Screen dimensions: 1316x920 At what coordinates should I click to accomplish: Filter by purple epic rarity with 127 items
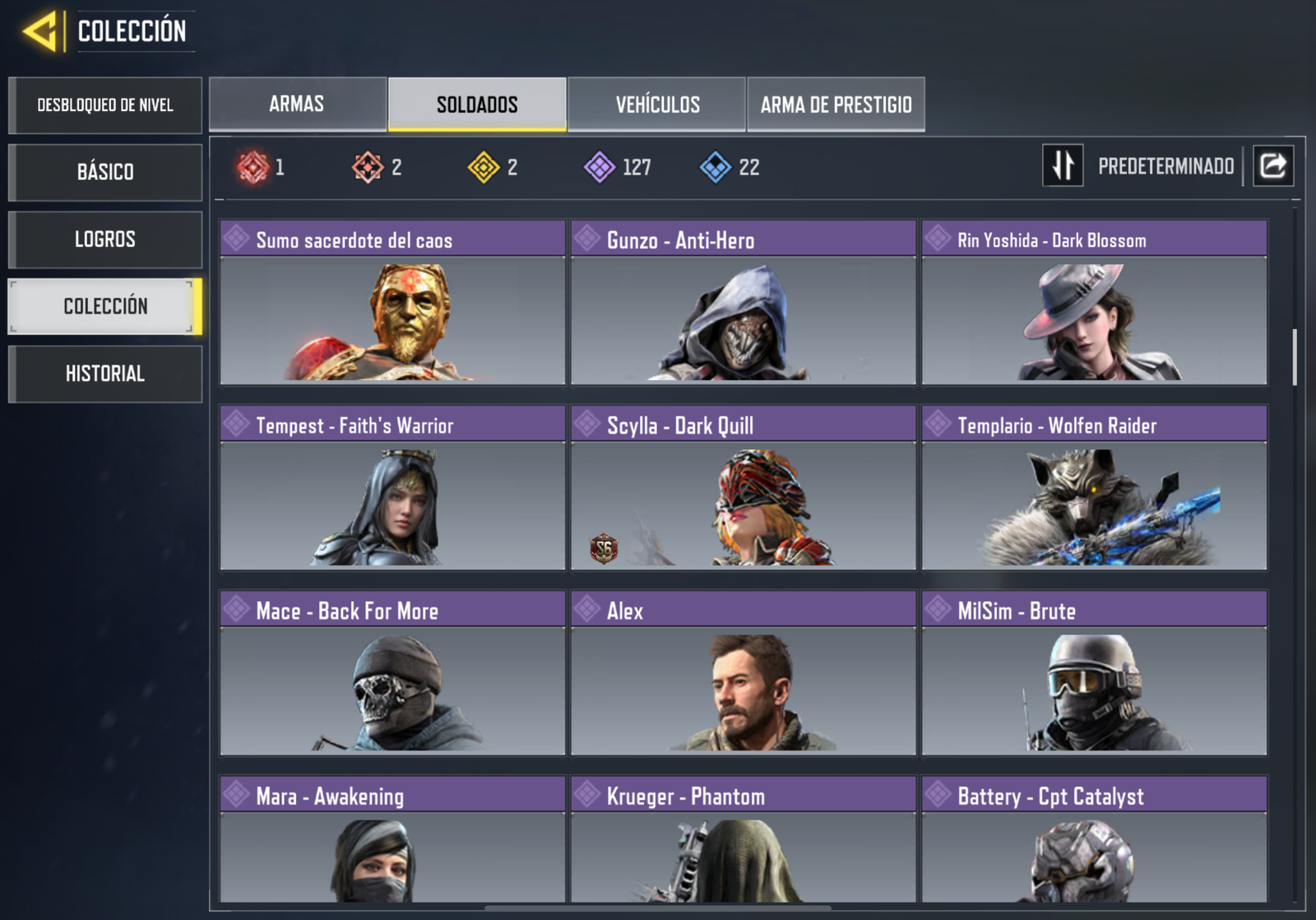tap(600, 167)
